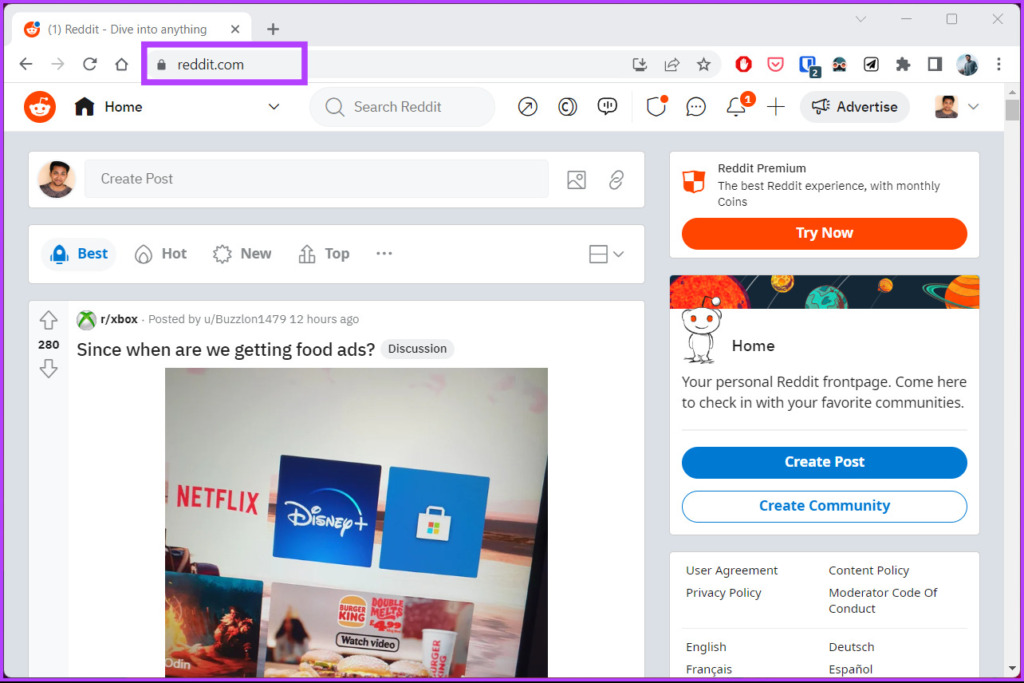Open the Opera red extension icon
Viewport: 1024px width, 683px height.
pyautogui.click(x=743, y=64)
